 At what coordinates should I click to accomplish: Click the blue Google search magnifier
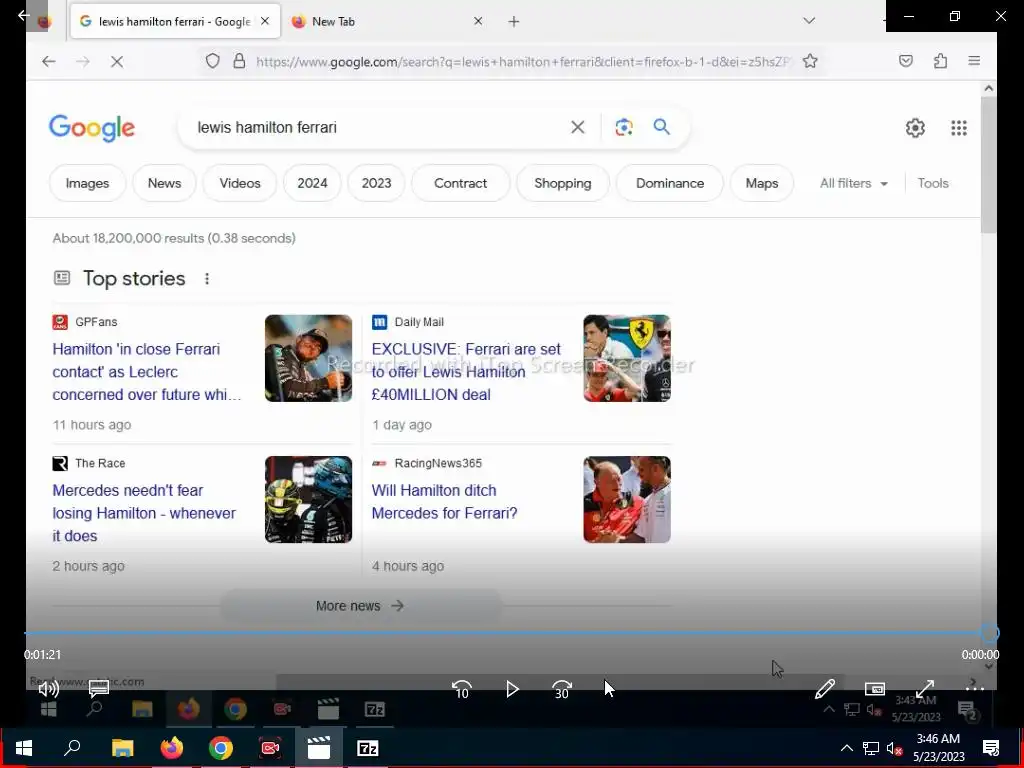662,127
